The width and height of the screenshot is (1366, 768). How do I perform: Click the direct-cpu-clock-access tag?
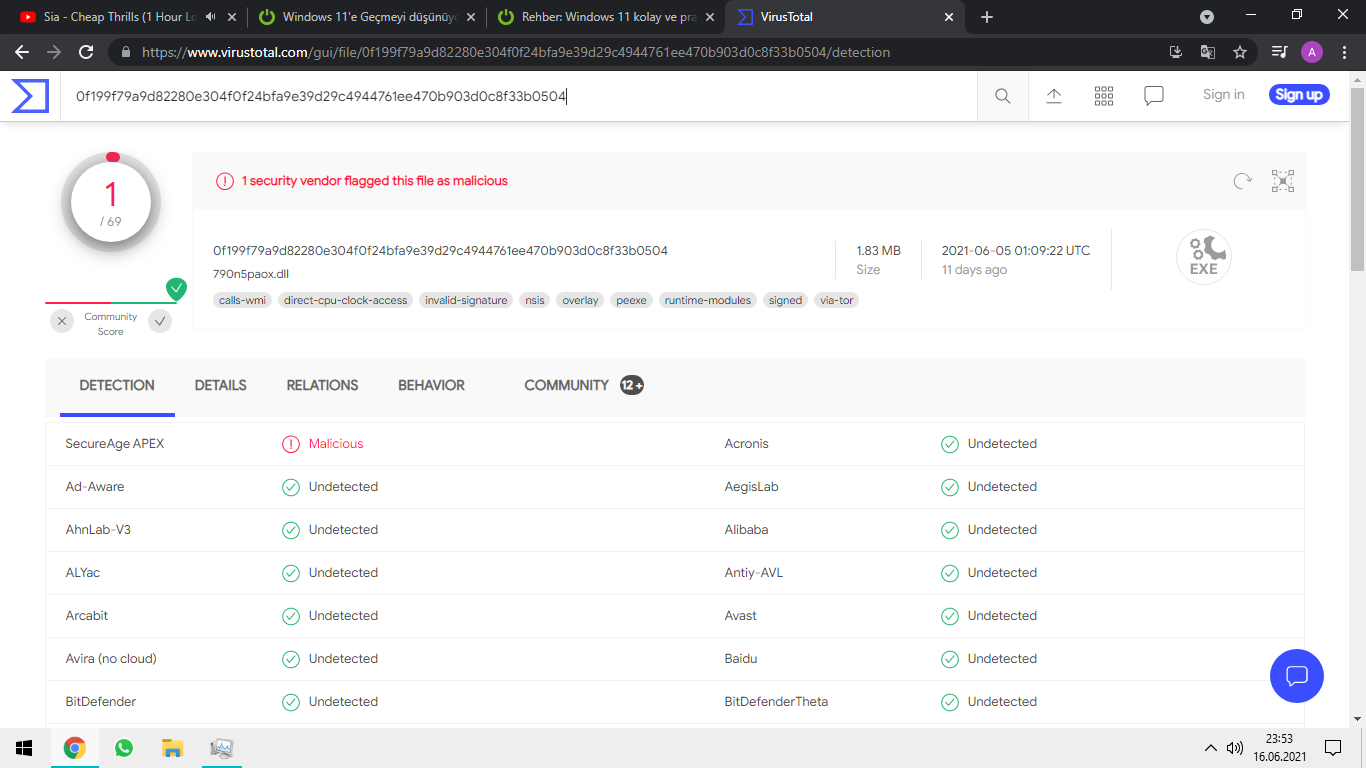(x=346, y=300)
